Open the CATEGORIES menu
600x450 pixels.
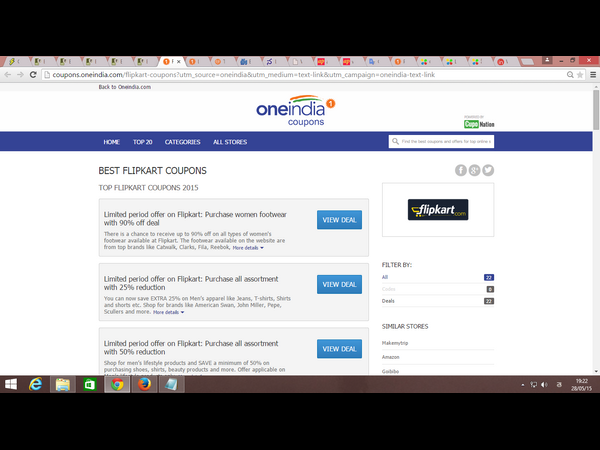tap(182, 142)
